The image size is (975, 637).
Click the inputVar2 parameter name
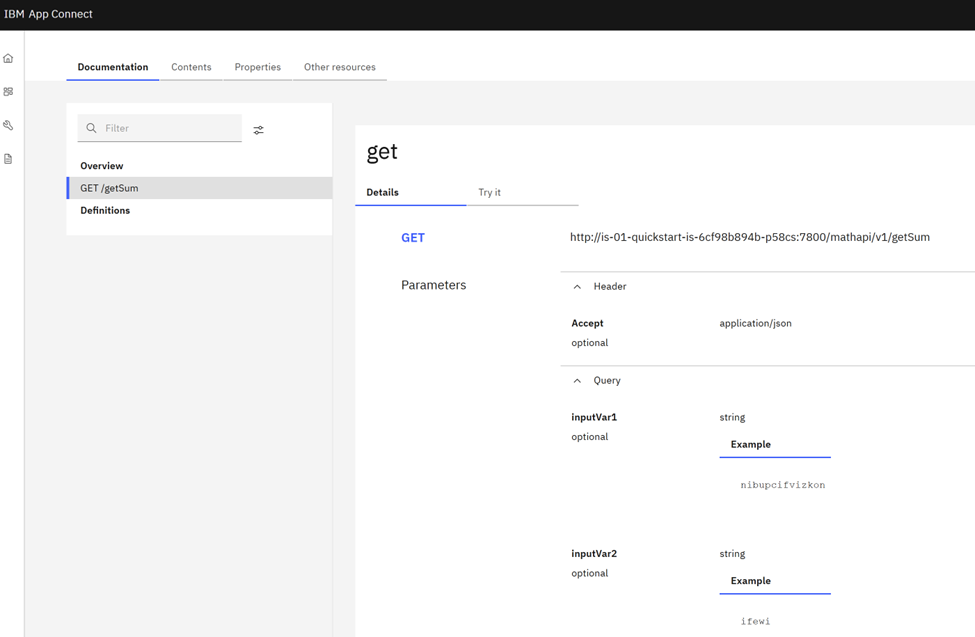coord(594,554)
